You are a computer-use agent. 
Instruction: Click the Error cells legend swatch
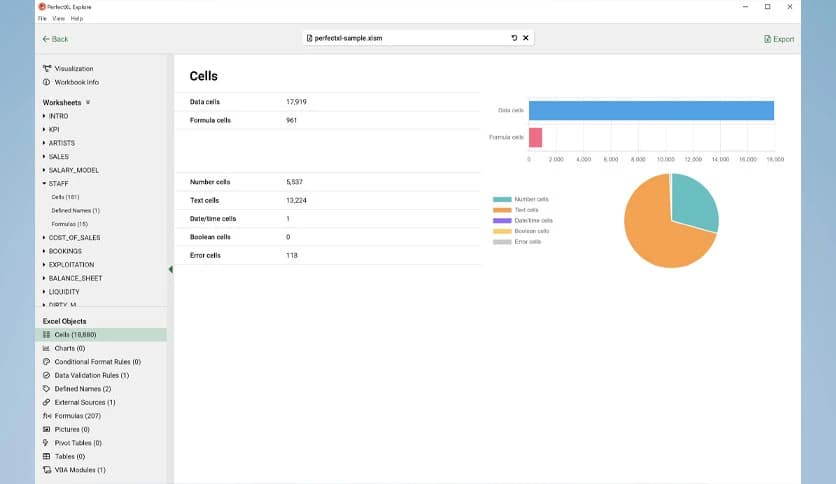coord(502,241)
